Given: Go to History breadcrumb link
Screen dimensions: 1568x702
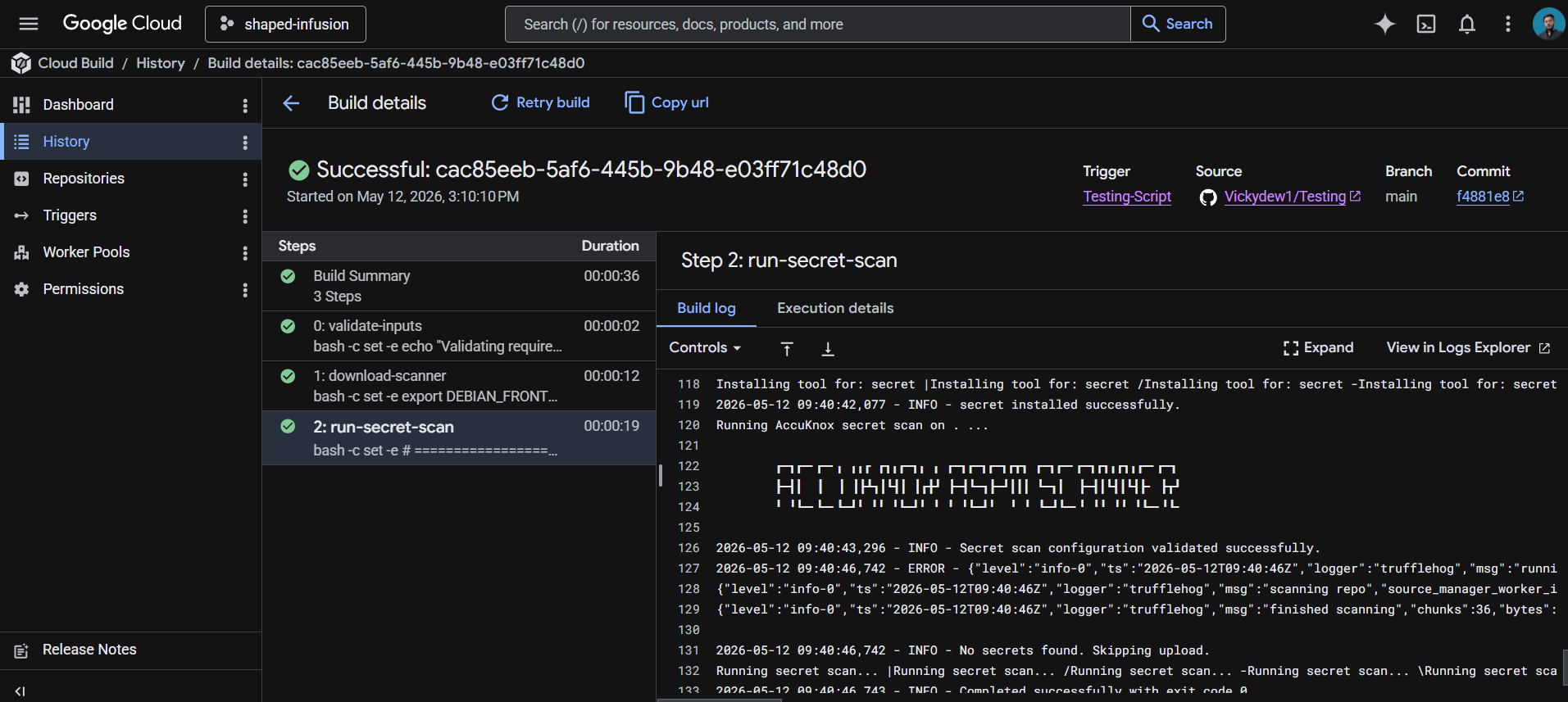Looking at the screenshot, I should [x=160, y=63].
